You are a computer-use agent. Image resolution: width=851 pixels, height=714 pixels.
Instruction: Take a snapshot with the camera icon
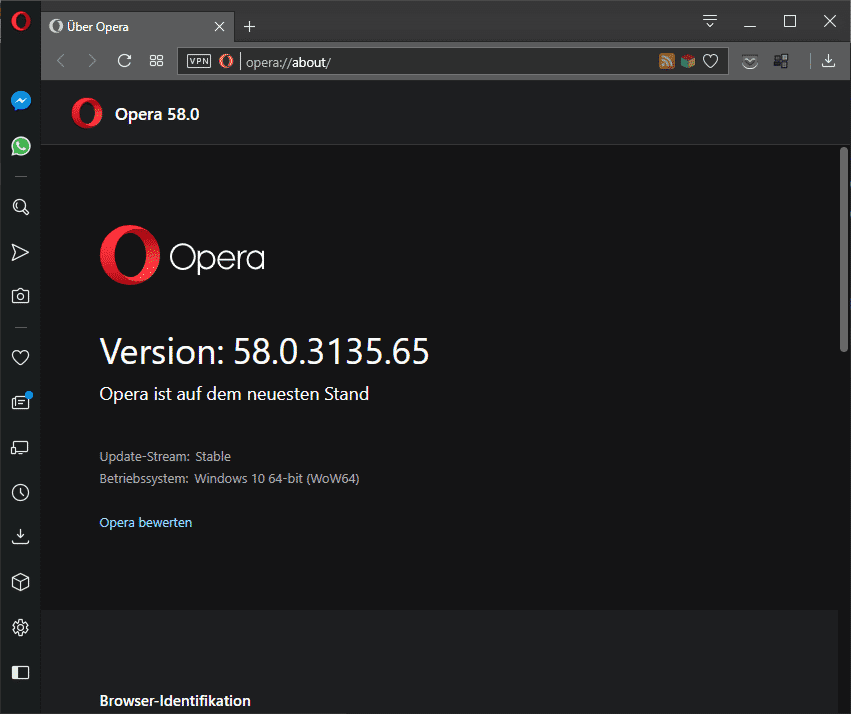21,296
